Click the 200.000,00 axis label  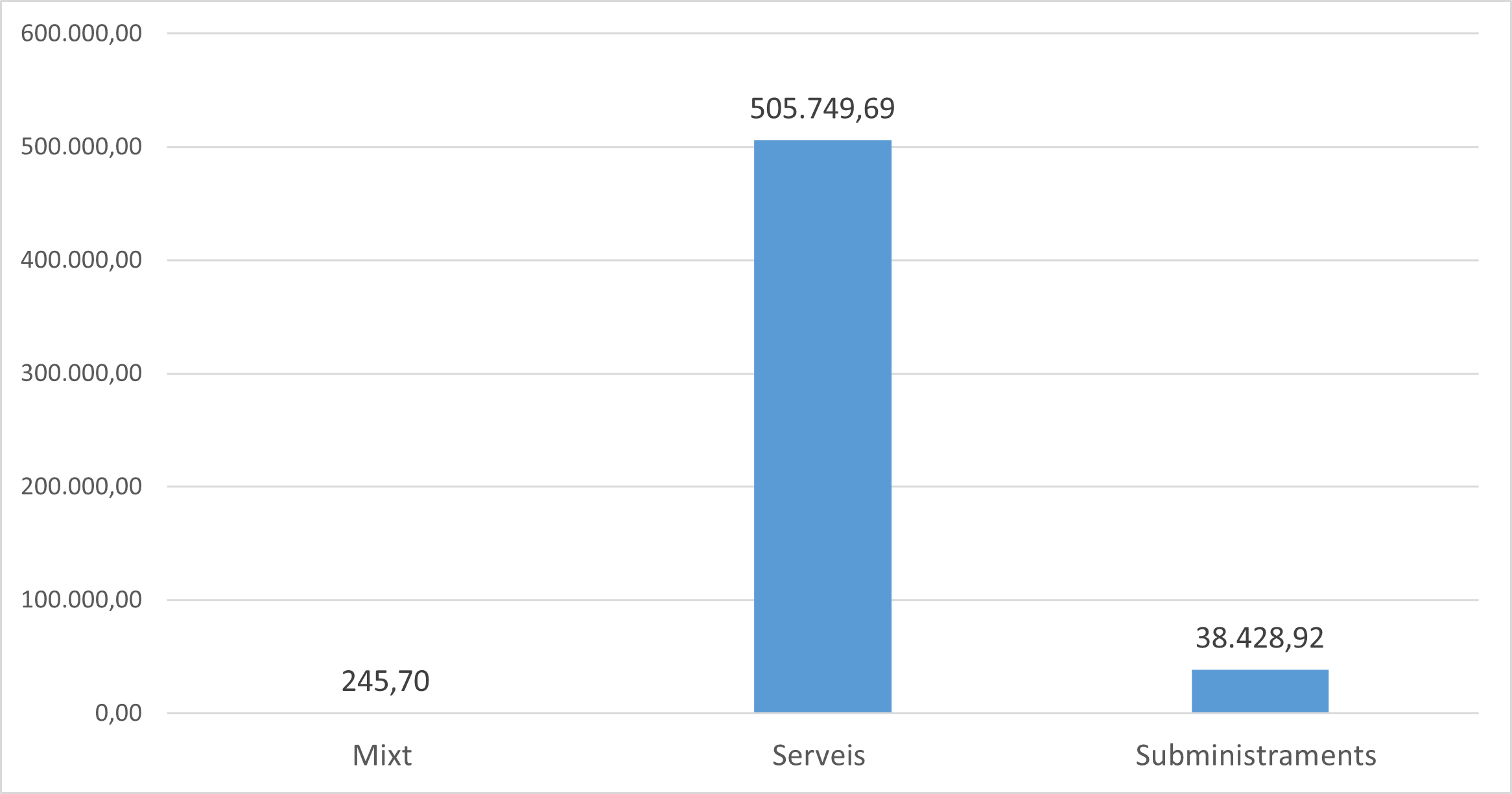[x=81, y=486]
